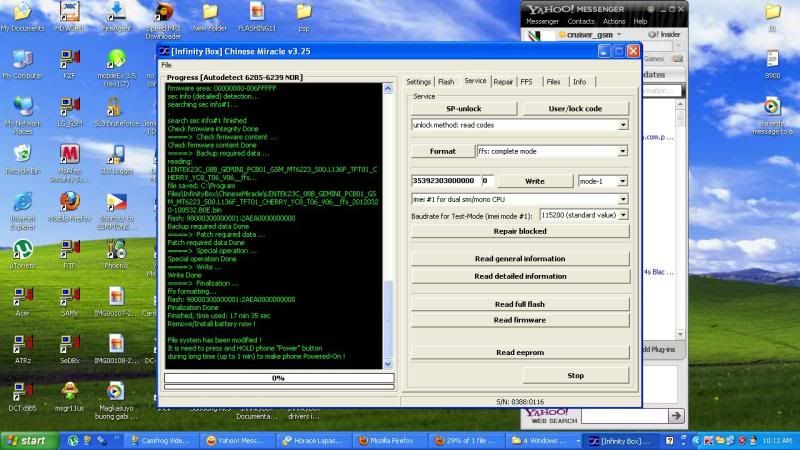800x450 pixels.
Task: Launch uTorrent desktop shortcut
Action: click(22, 254)
